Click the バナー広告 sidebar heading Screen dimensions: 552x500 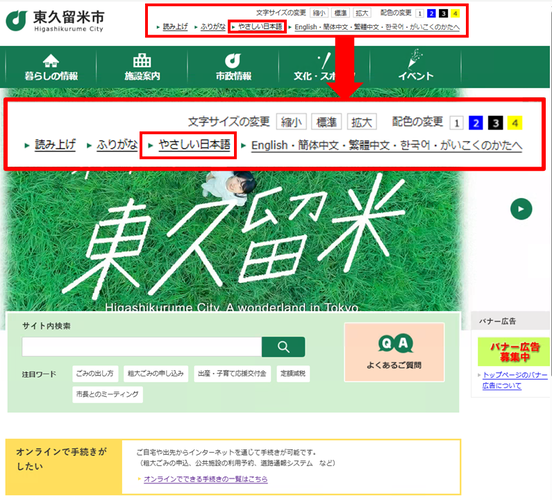tap(497, 321)
